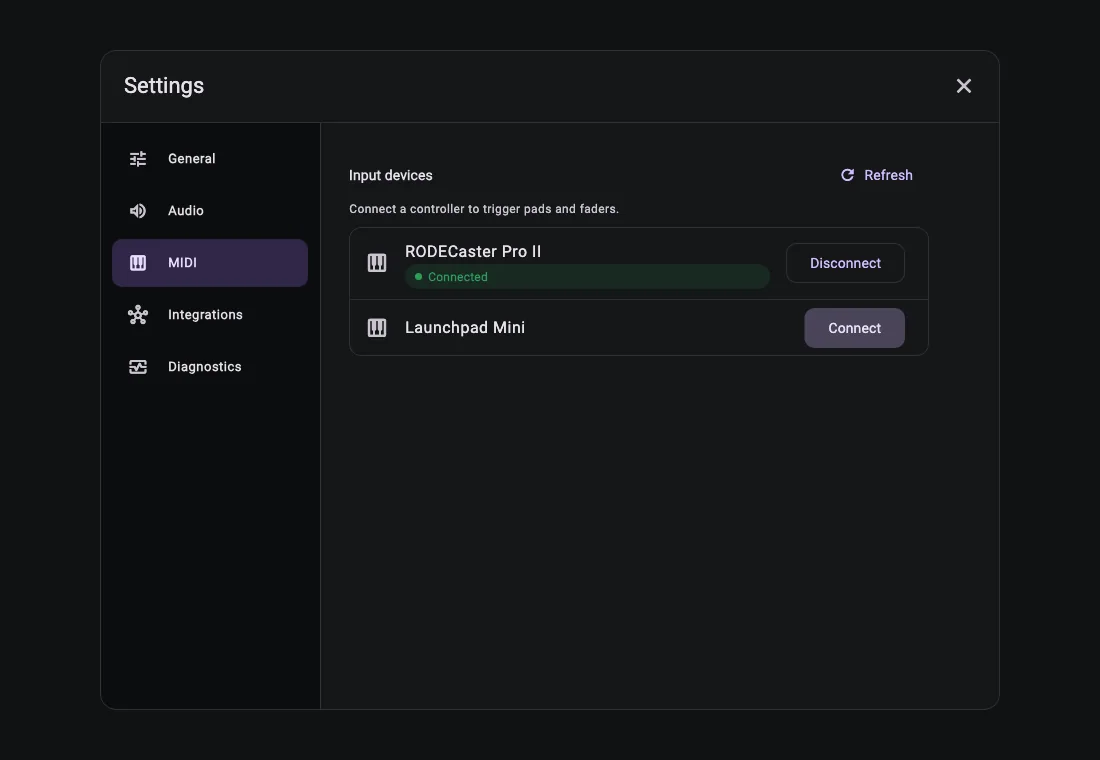Viewport: 1100px width, 760px height.
Task: Click the Integrations hub icon
Action: pyautogui.click(x=138, y=314)
